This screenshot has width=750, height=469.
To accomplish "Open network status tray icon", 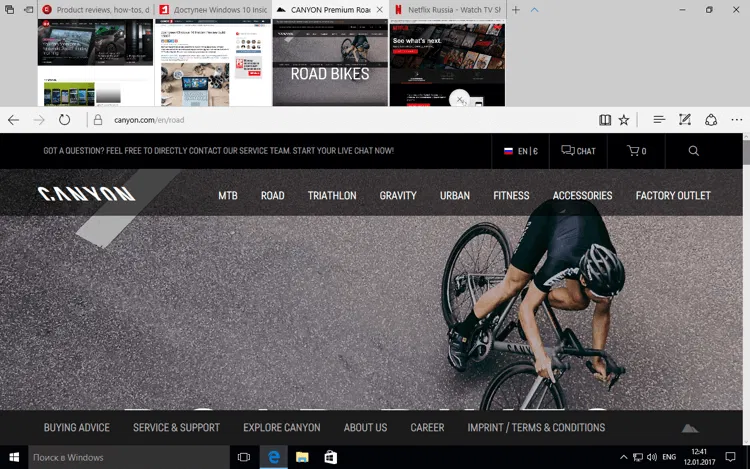I will [x=638, y=458].
